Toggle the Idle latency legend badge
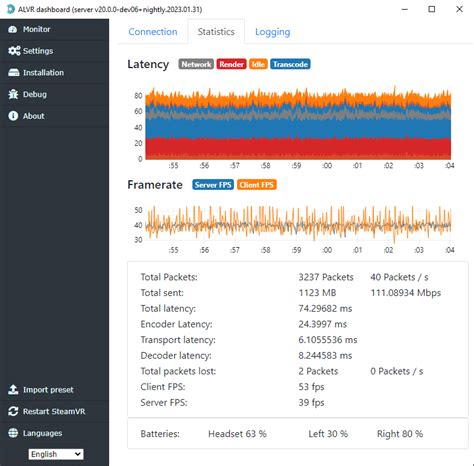This screenshot has height=466, width=474. pos(258,64)
